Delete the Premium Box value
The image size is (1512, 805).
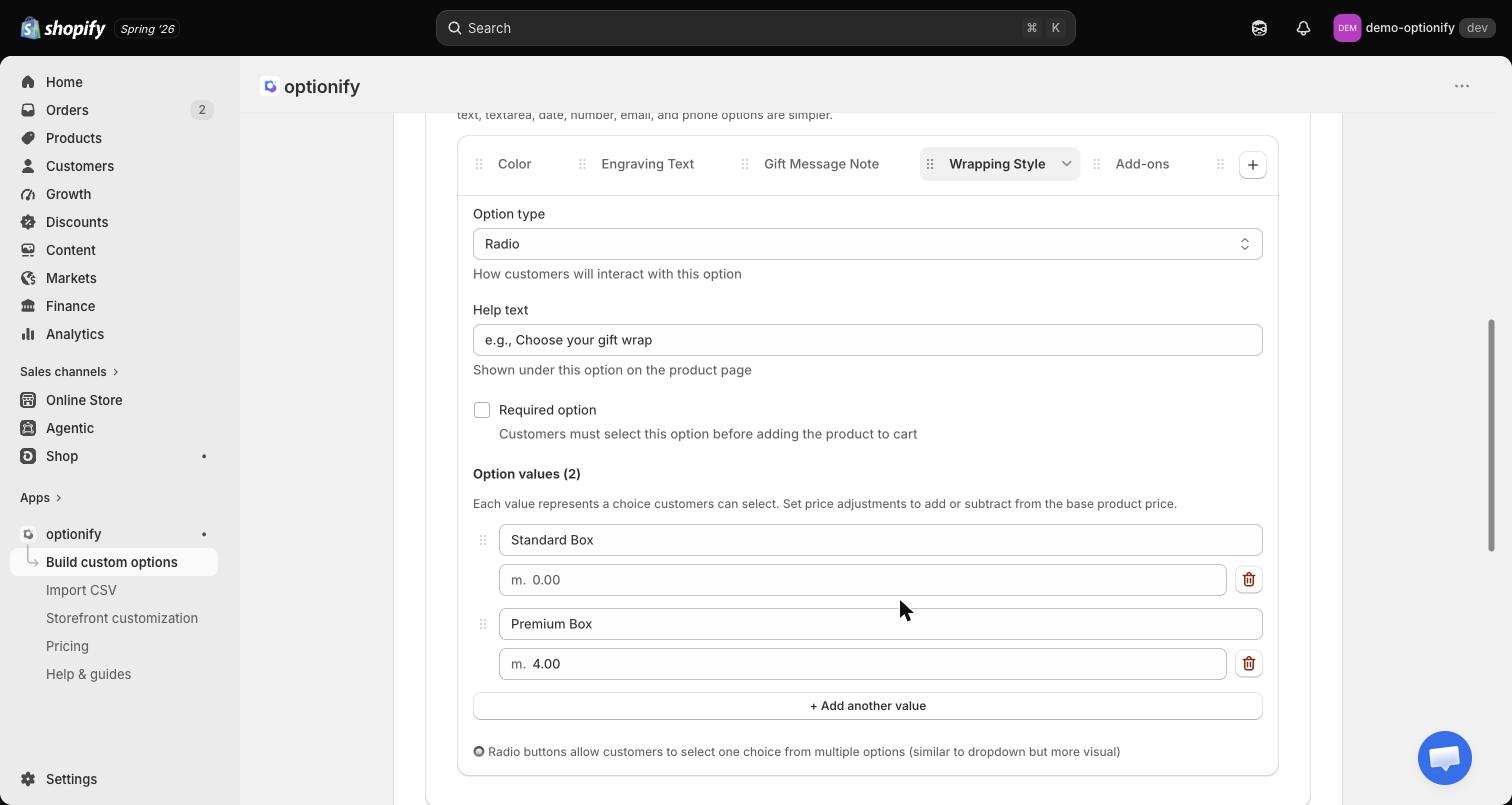1249,664
